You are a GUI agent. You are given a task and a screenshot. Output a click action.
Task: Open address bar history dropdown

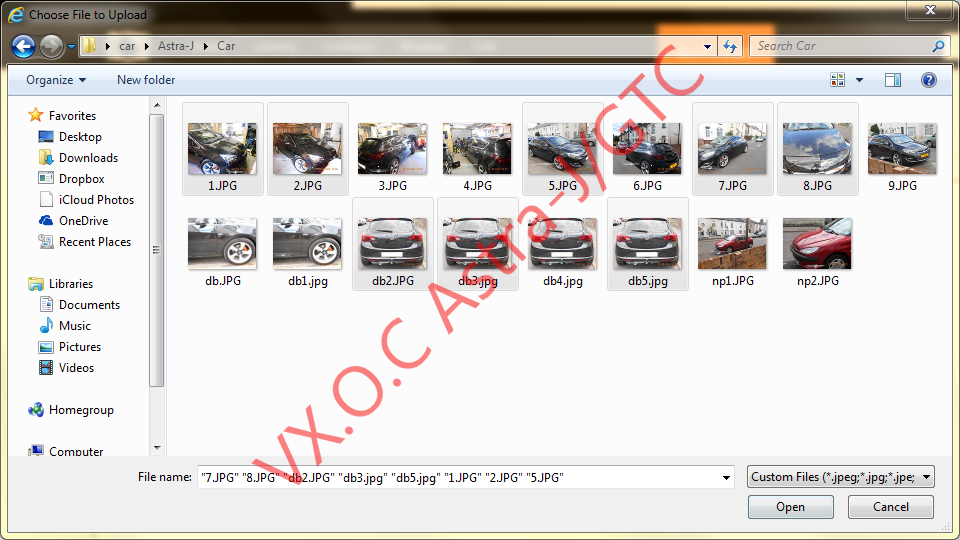(x=707, y=47)
